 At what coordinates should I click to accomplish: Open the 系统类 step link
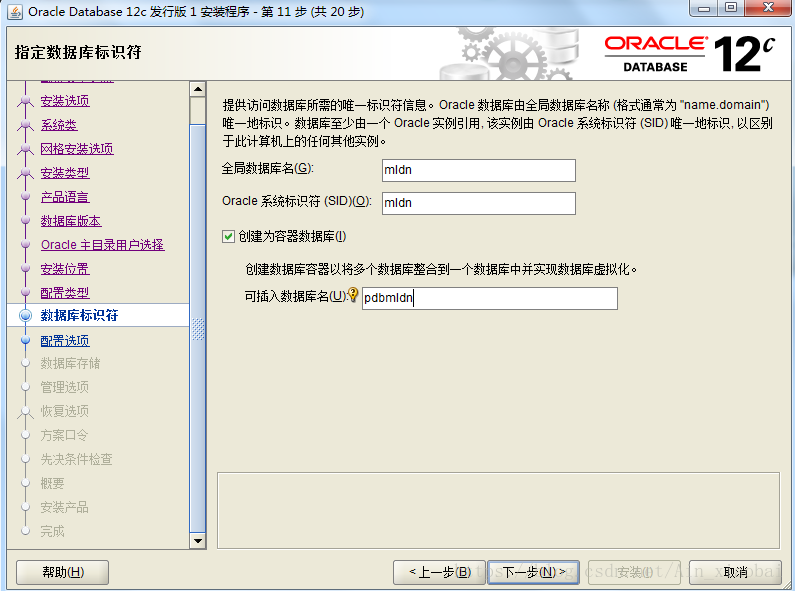pyautogui.click(x=59, y=125)
